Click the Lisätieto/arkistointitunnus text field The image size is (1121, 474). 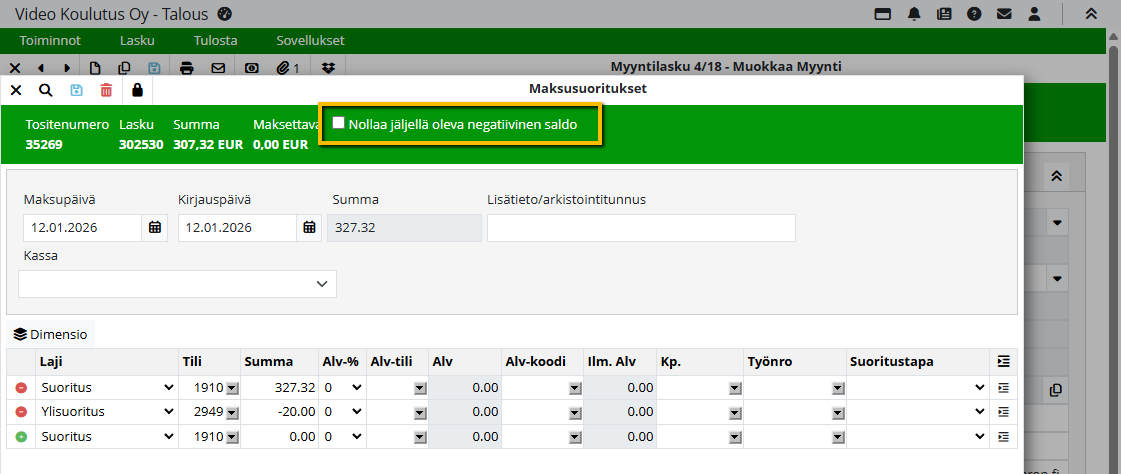(x=640, y=228)
